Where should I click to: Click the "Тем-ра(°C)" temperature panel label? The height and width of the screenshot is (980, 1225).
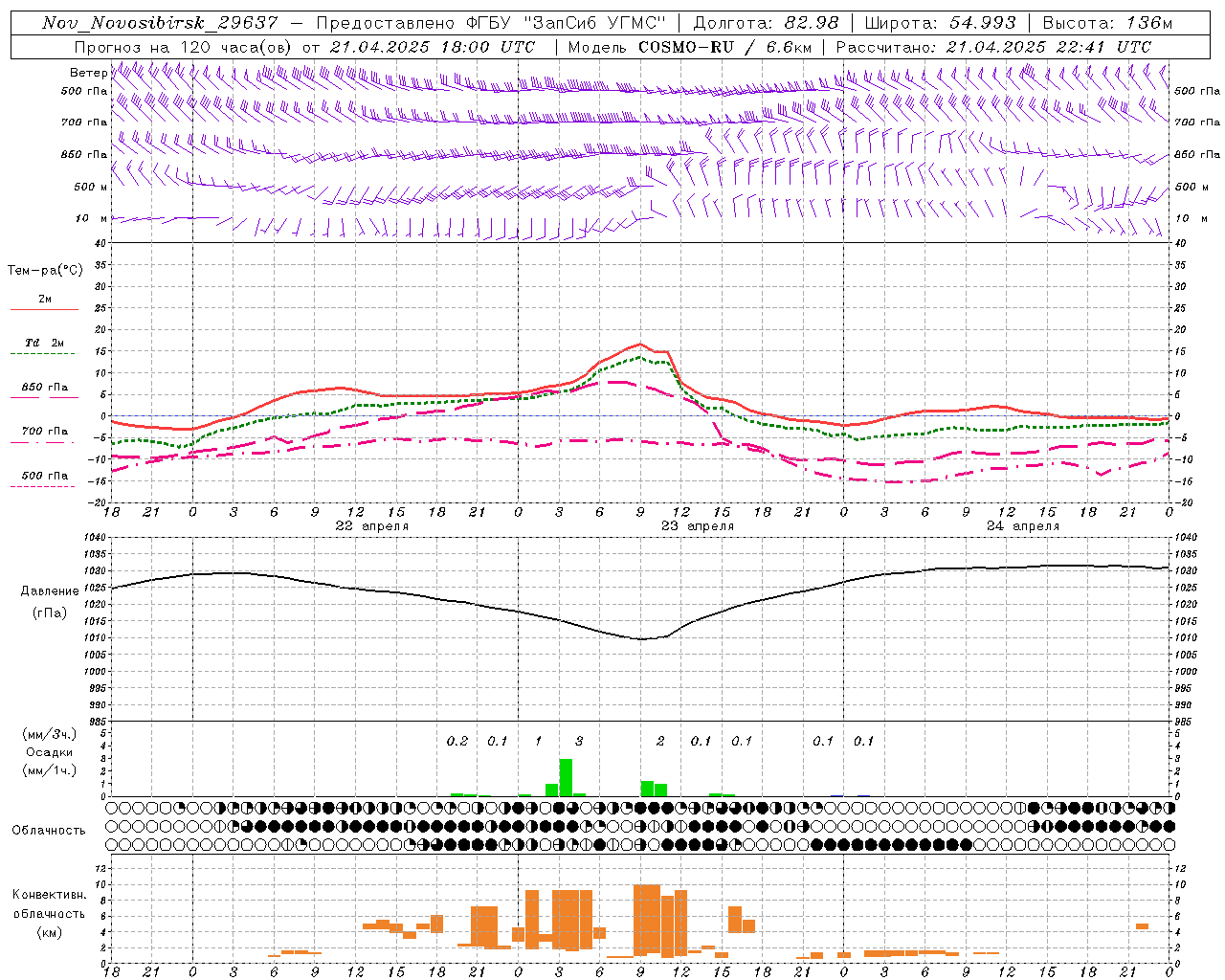(46, 271)
